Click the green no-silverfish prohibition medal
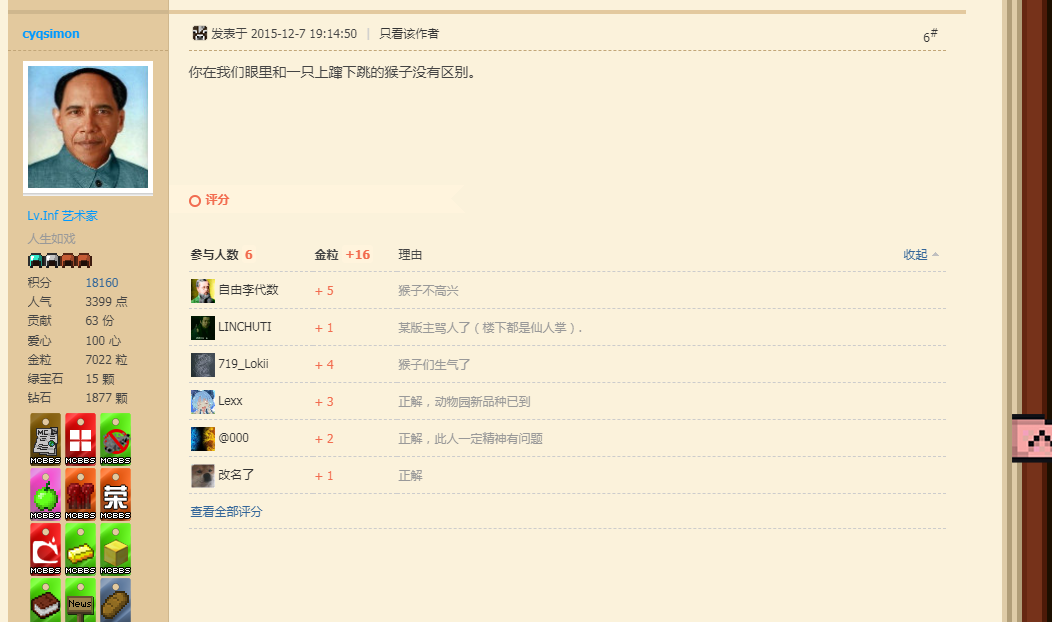Image resolution: width=1052 pixels, height=622 pixels. point(115,439)
